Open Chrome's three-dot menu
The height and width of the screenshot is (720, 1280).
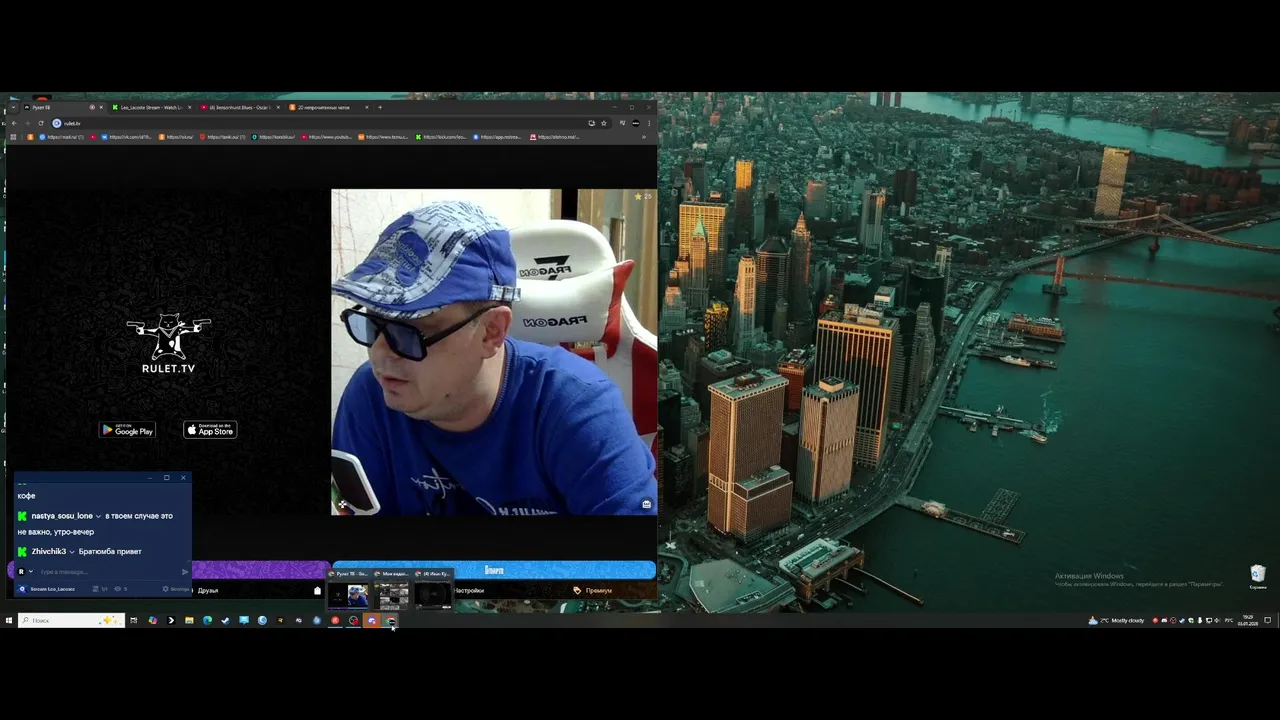point(648,123)
